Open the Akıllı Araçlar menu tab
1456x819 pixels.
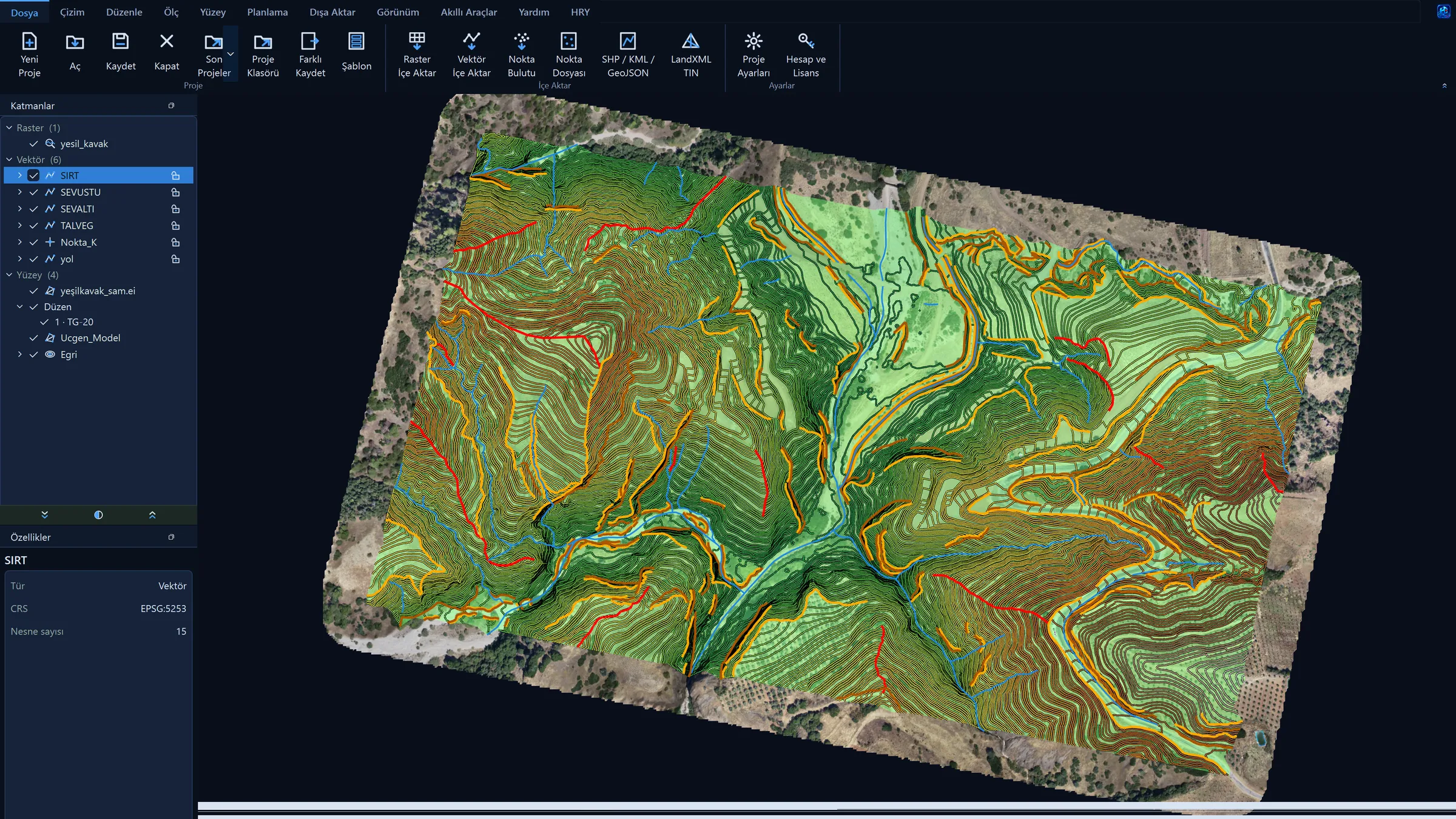[x=468, y=12]
